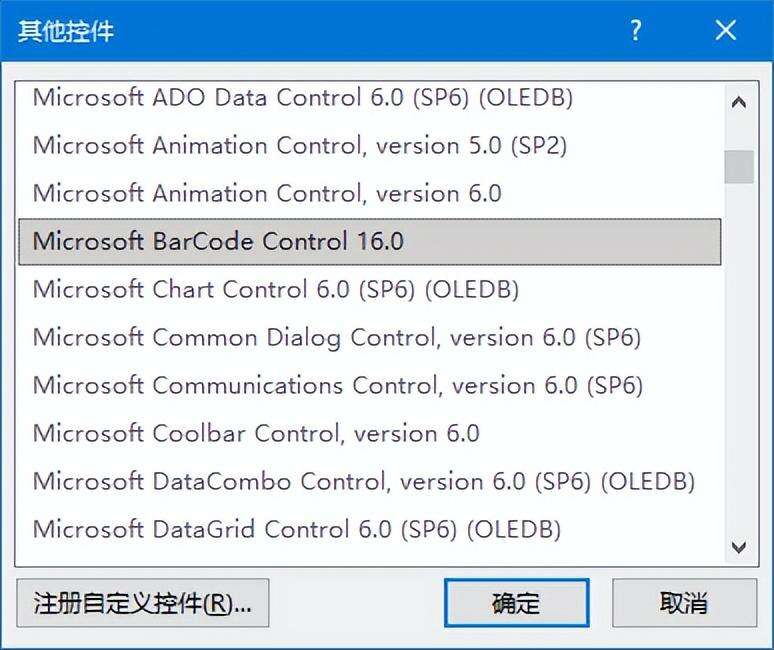Choose Microsoft Chart Control 6.0 (SP6)
This screenshot has width=774, height=650.
(x=370, y=289)
